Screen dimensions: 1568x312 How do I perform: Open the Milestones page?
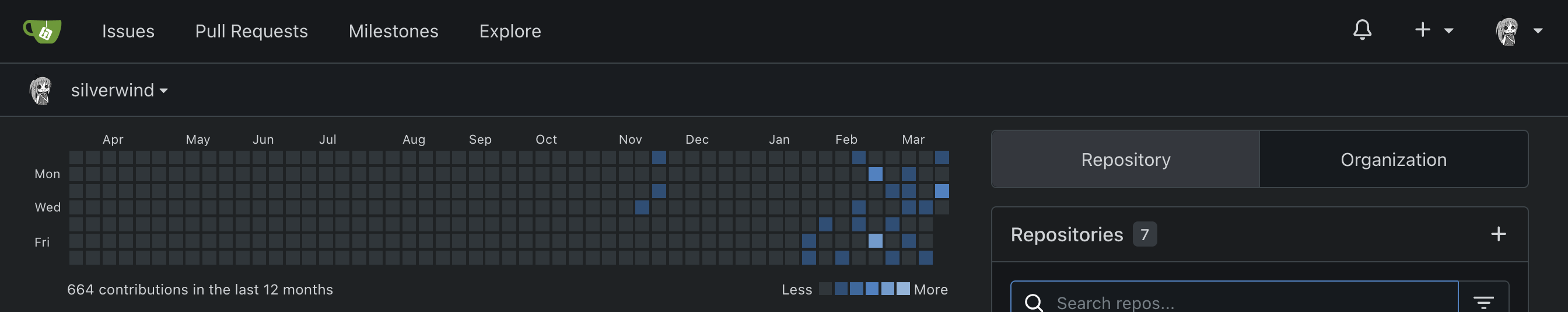pyautogui.click(x=393, y=31)
